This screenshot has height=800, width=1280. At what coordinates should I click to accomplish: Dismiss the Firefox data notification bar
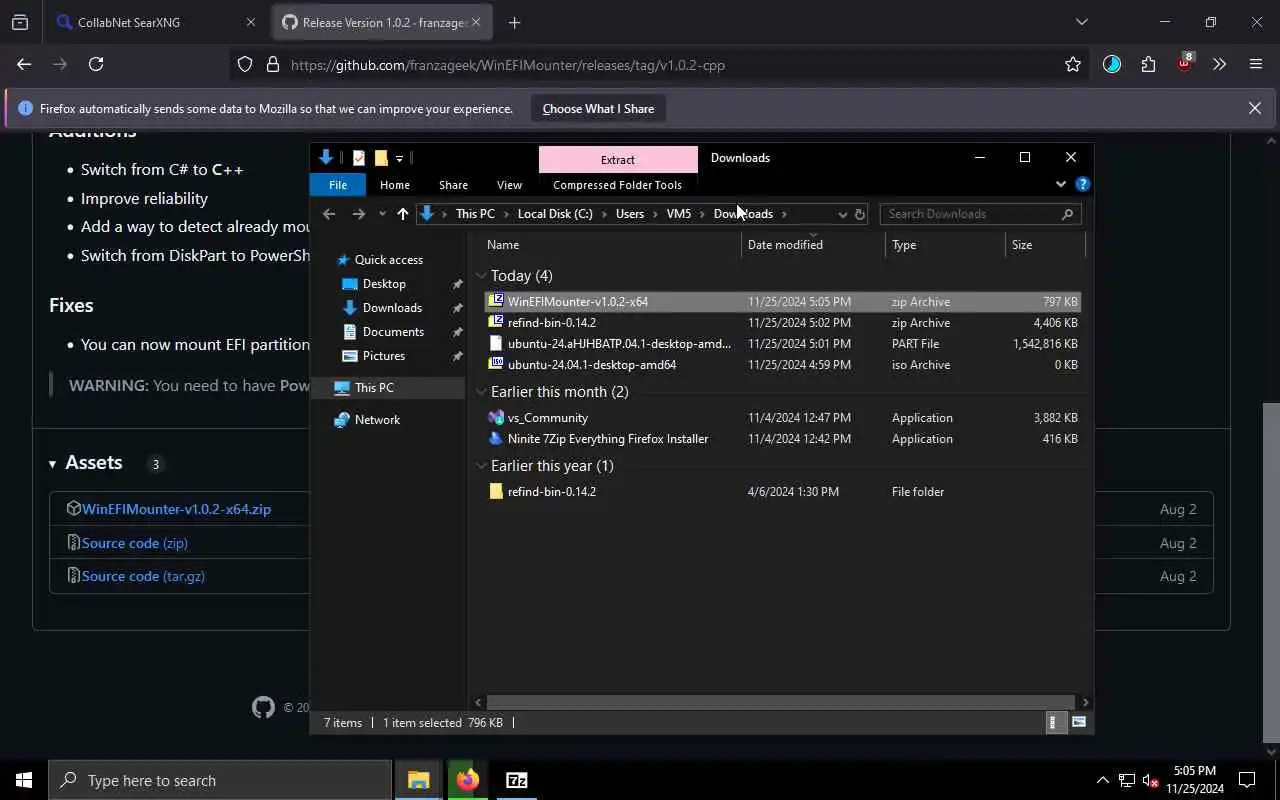point(1254,108)
